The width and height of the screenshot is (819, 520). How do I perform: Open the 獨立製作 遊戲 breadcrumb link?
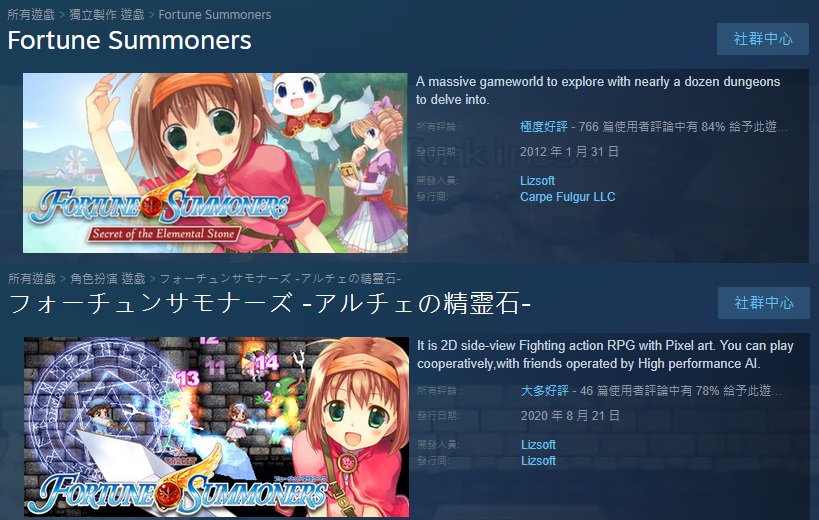click(107, 15)
